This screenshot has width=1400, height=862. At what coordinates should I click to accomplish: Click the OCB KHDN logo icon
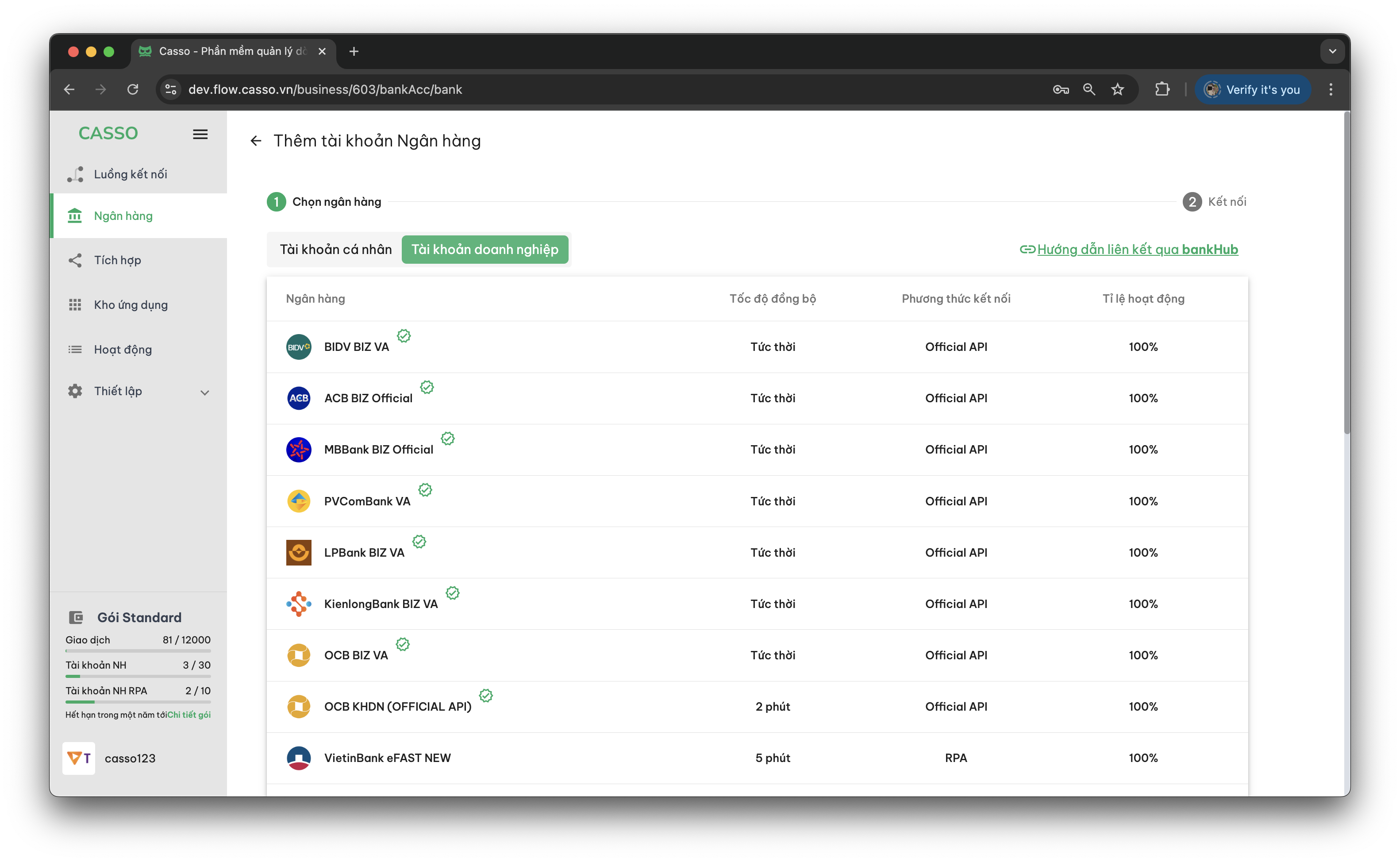[x=299, y=706]
